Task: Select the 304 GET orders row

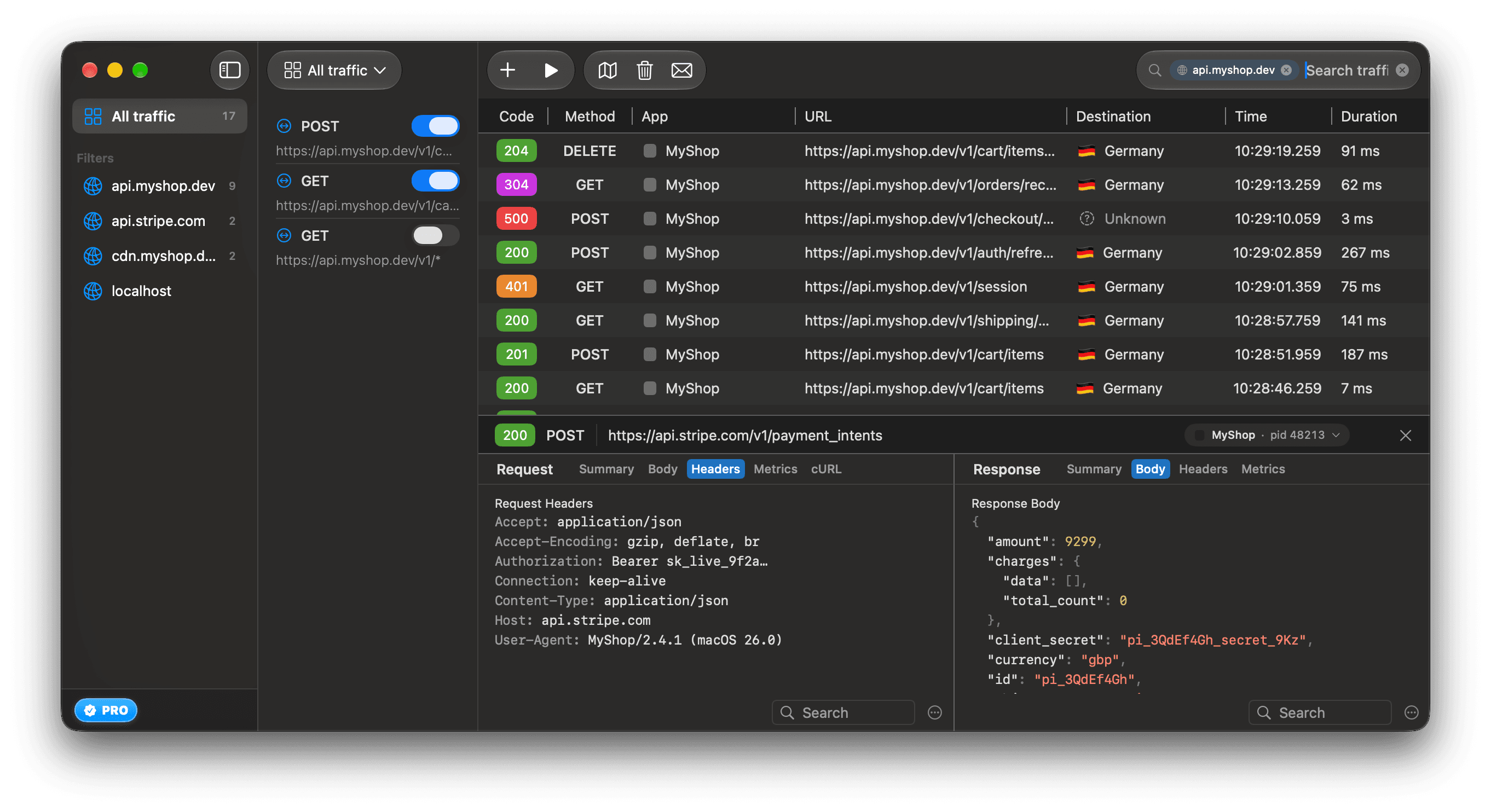Action: point(953,184)
